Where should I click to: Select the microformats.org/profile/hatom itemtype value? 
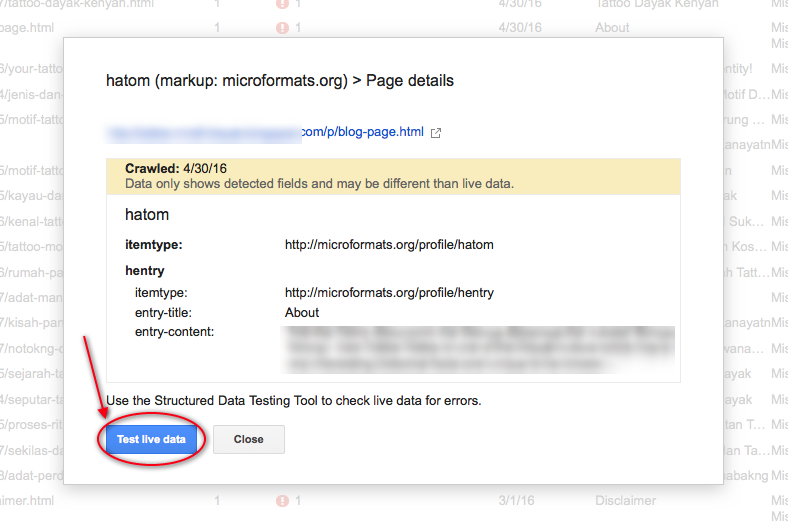[x=389, y=245]
